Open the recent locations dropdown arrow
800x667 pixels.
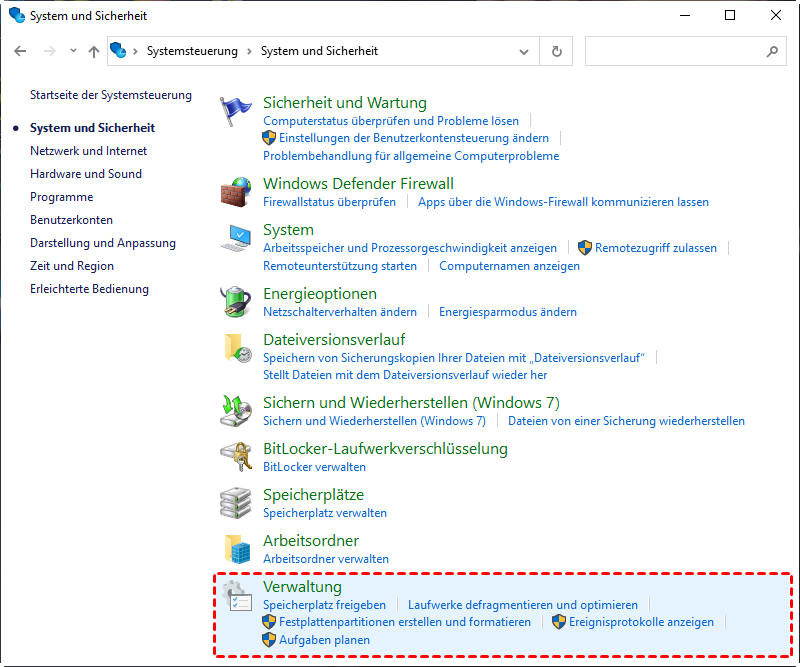pos(73,51)
